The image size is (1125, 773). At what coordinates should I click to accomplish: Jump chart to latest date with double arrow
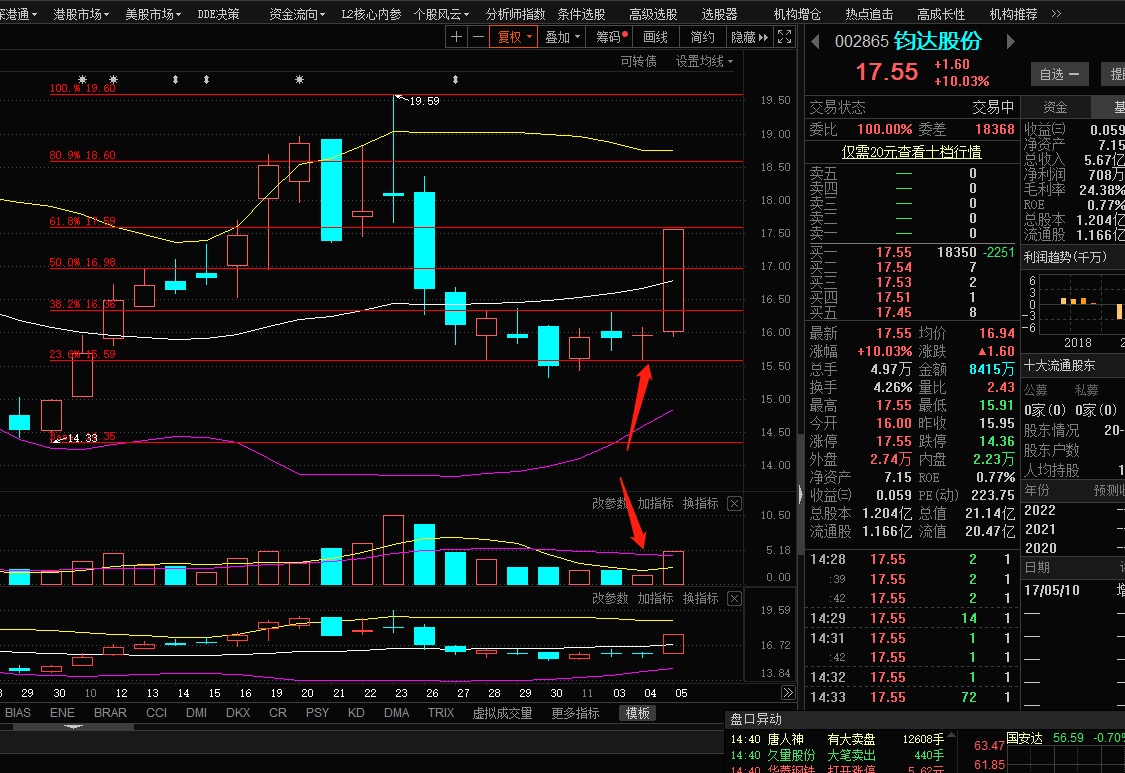pyautogui.click(x=788, y=693)
